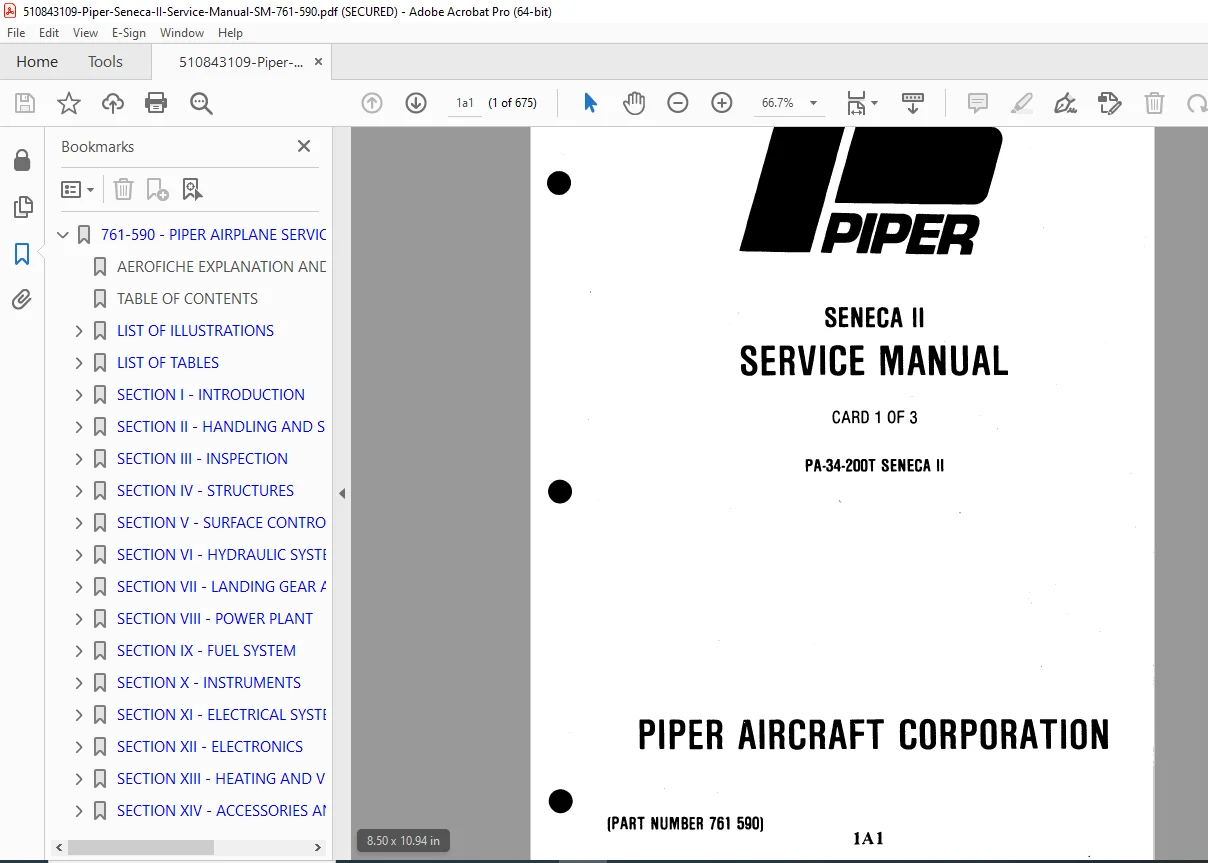Open the Window menu
Image resolution: width=1208 pixels, height=863 pixels.
[x=182, y=33]
